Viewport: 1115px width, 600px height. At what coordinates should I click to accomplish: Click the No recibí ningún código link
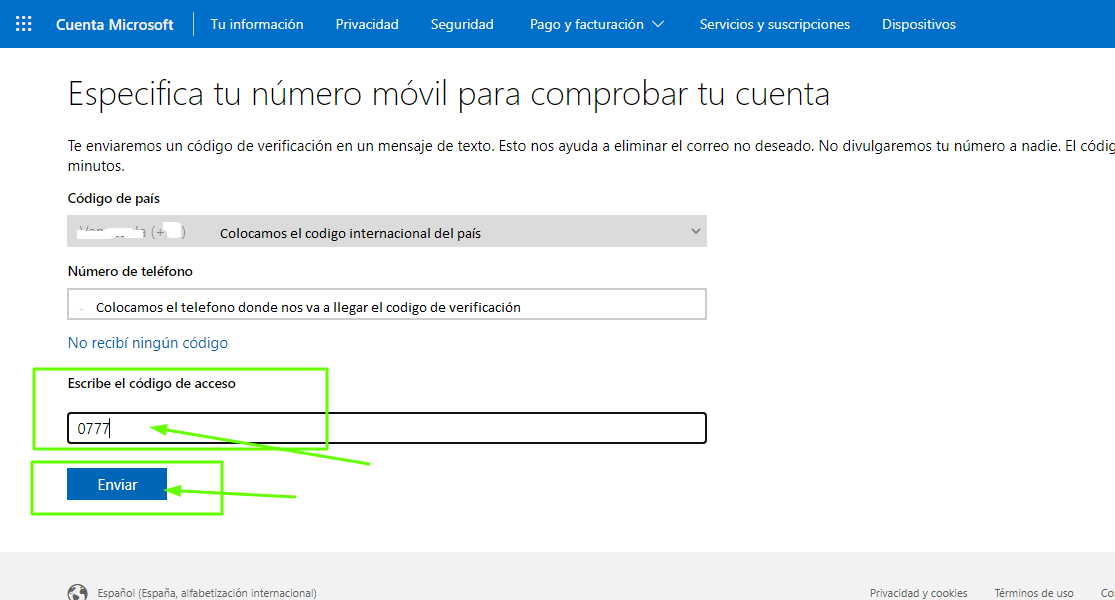pos(148,343)
